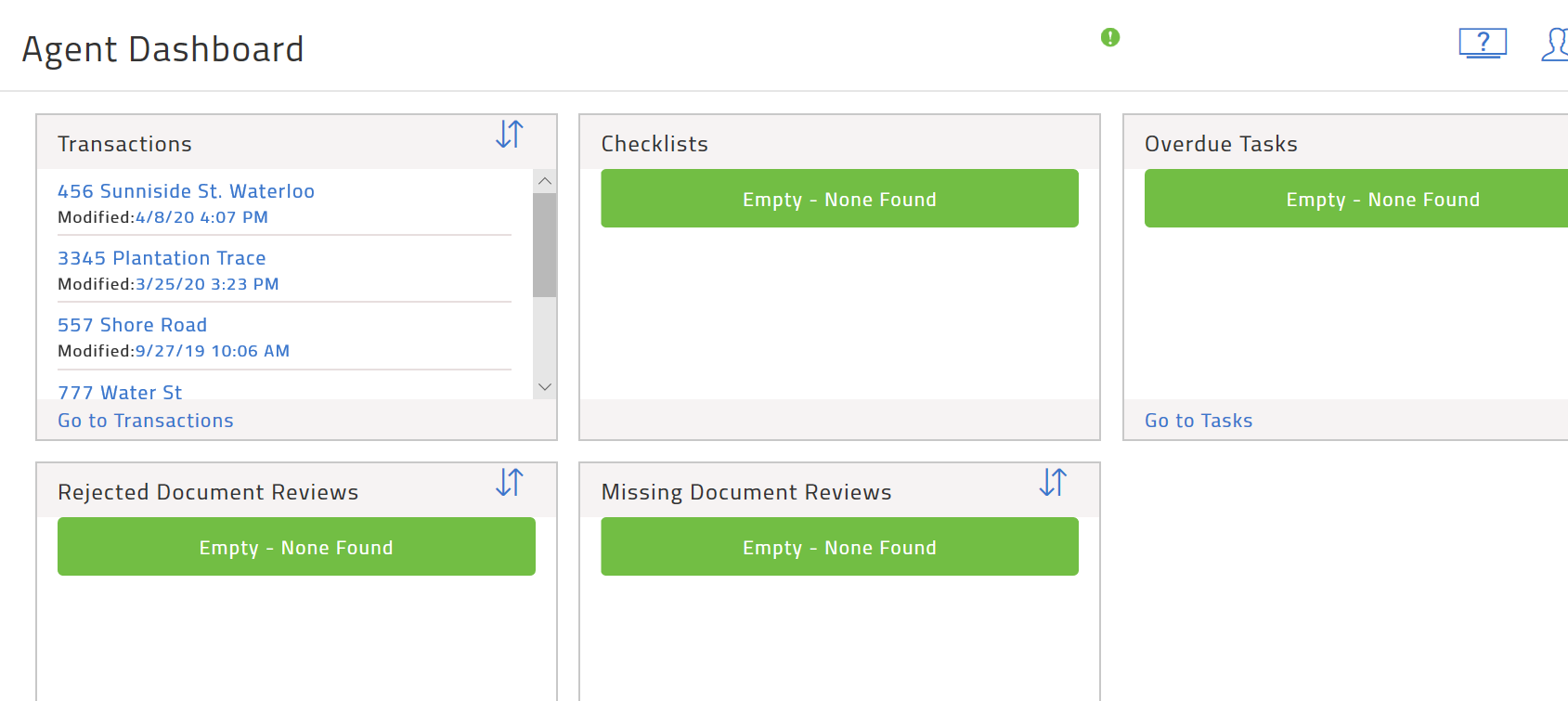Open the 456 Sunniside St. Waterloo transaction
The image size is (1568, 701).
[186, 191]
